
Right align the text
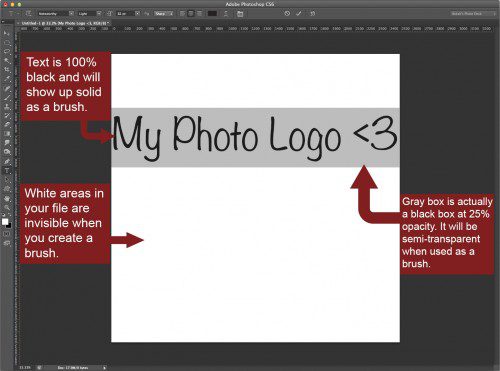199,14
